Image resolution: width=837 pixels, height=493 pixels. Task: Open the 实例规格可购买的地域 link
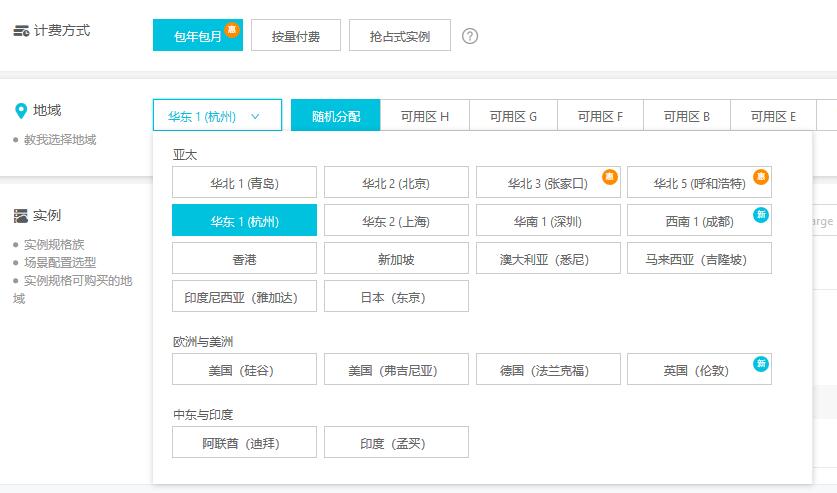click(73, 289)
